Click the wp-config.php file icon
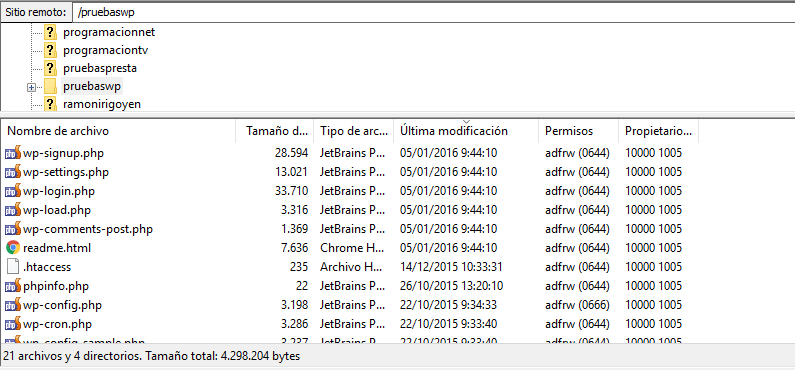Screen dimensions: 795x370 (x=13, y=305)
